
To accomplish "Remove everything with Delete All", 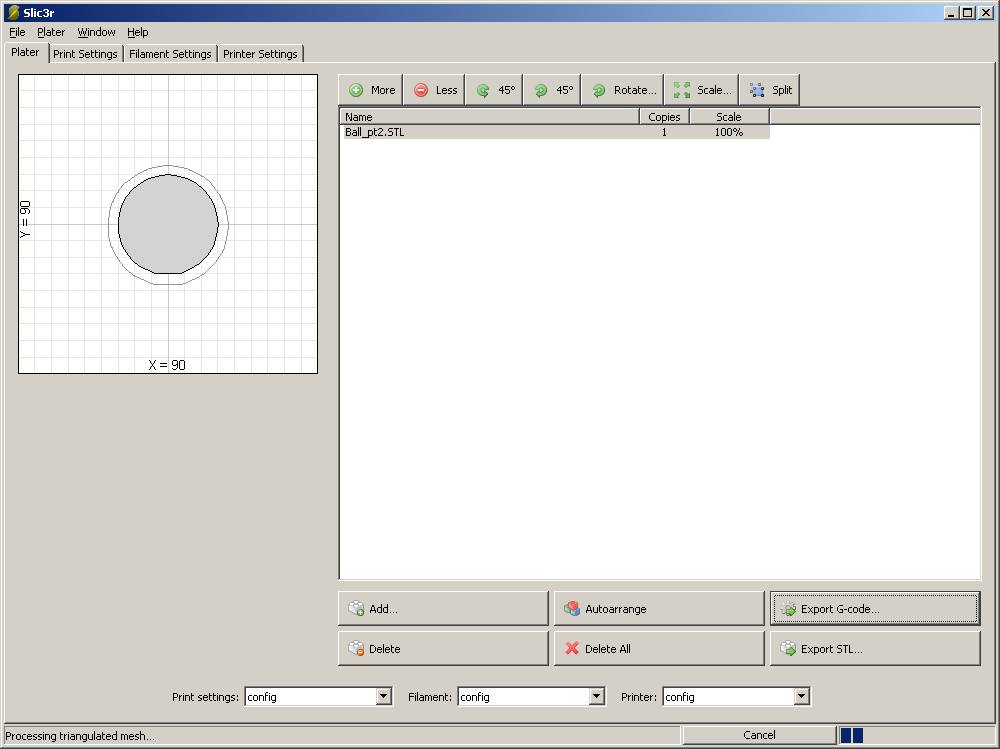I will (x=659, y=649).
